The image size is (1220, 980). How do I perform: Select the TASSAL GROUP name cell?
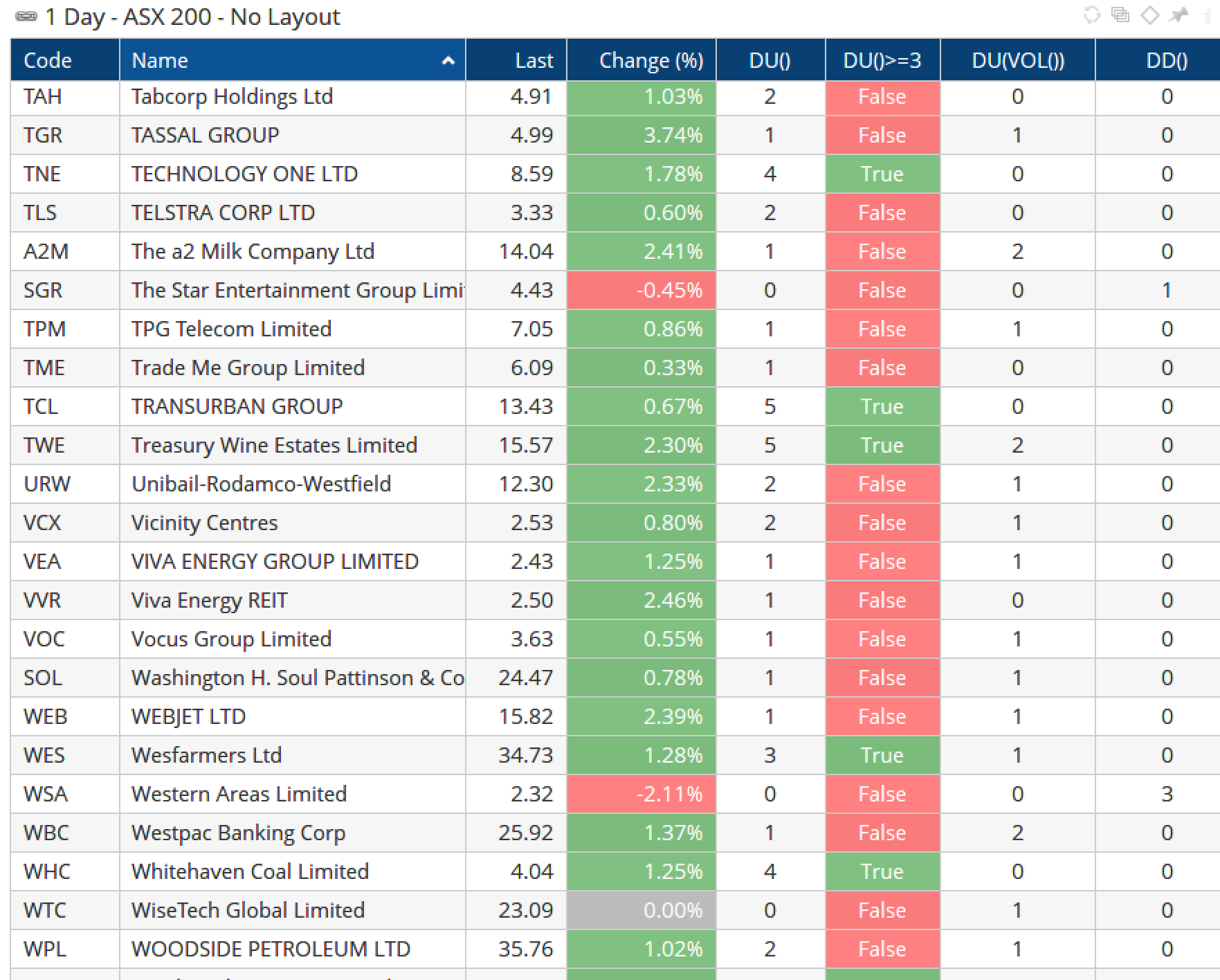(293, 135)
